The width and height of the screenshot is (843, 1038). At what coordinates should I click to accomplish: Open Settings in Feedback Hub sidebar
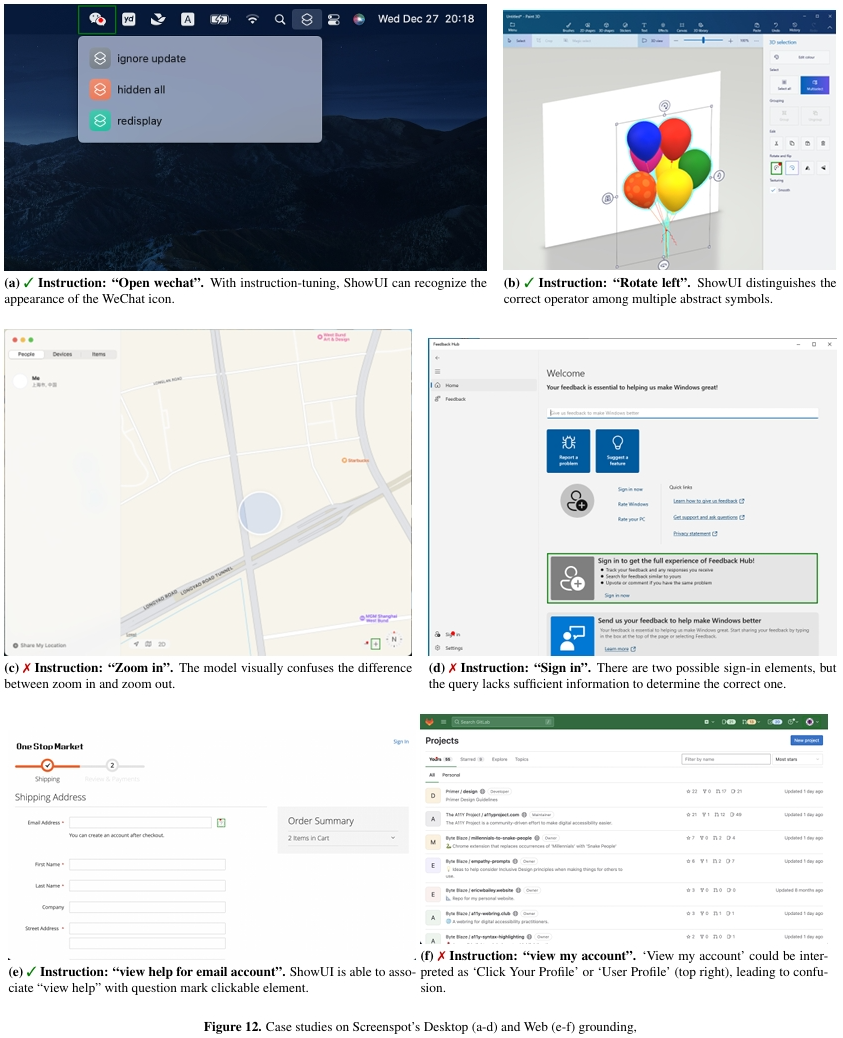click(x=484, y=648)
